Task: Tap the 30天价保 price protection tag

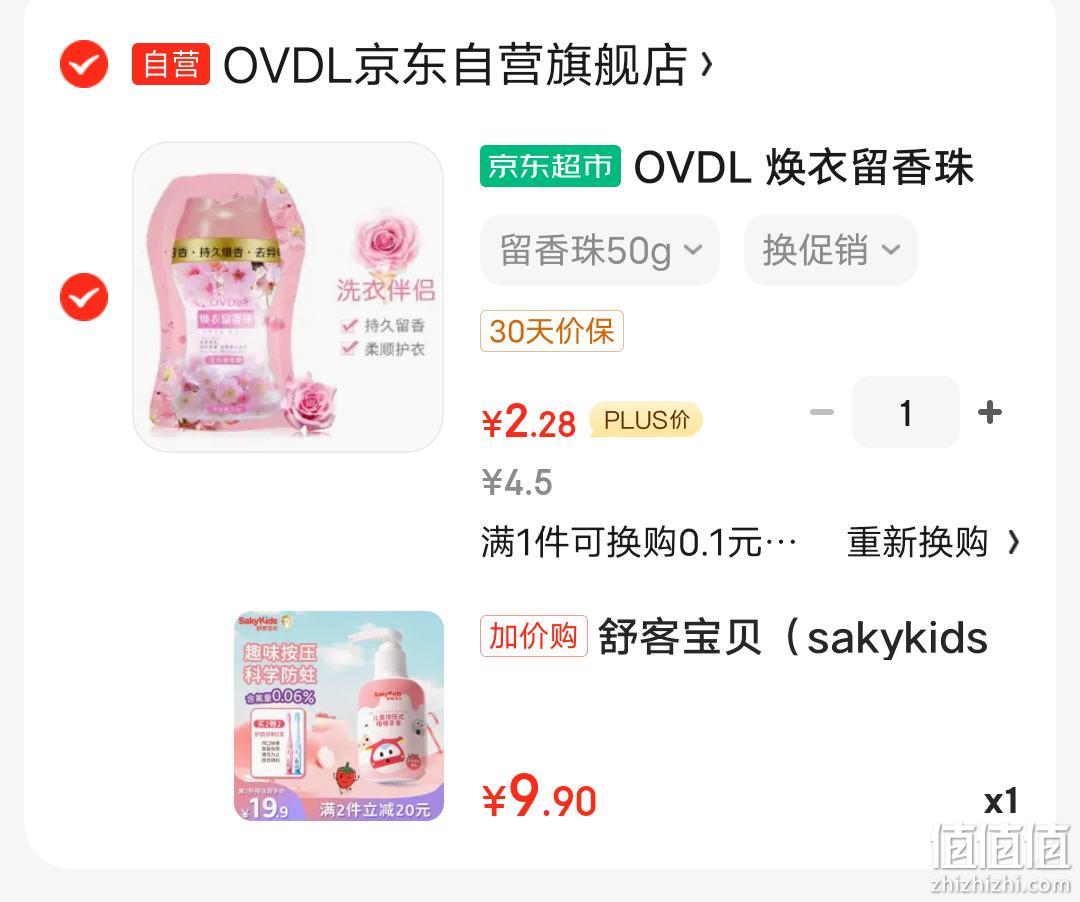Action: (x=552, y=331)
